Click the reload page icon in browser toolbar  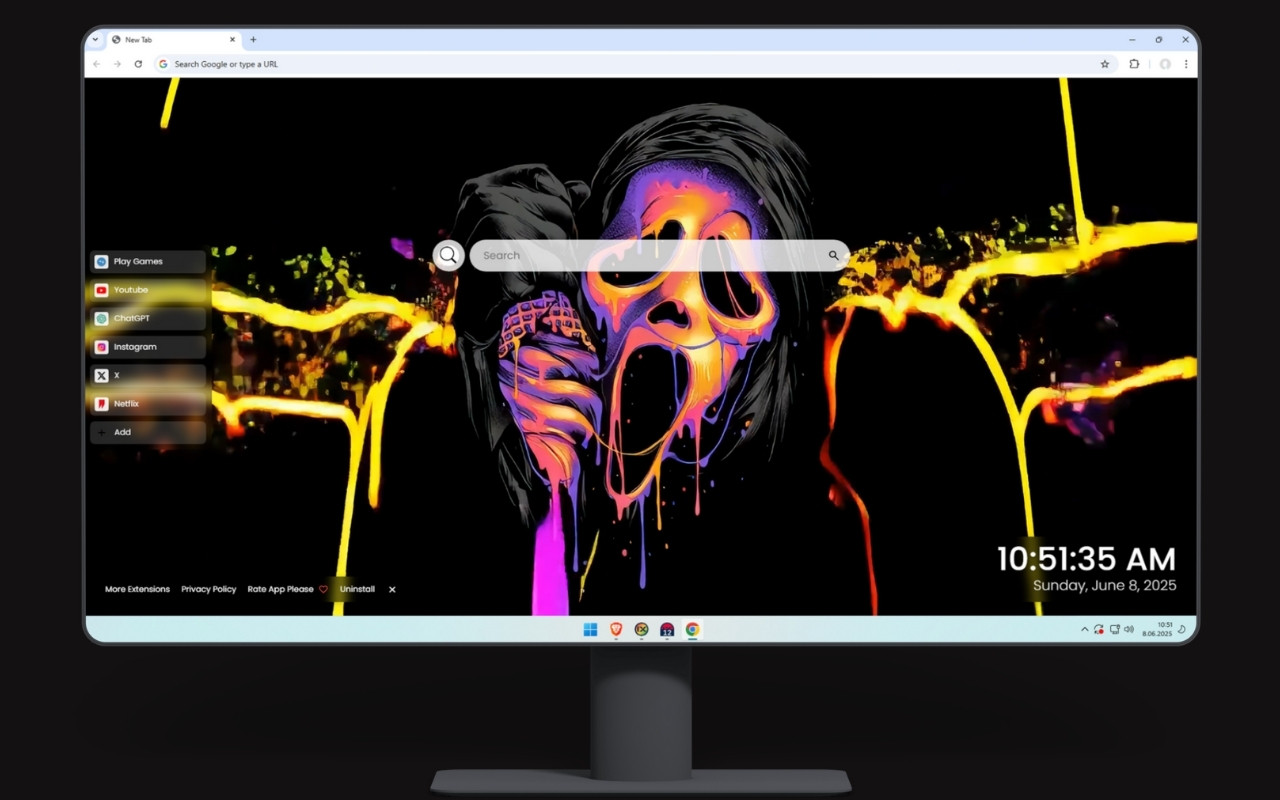tap(138, 63)
